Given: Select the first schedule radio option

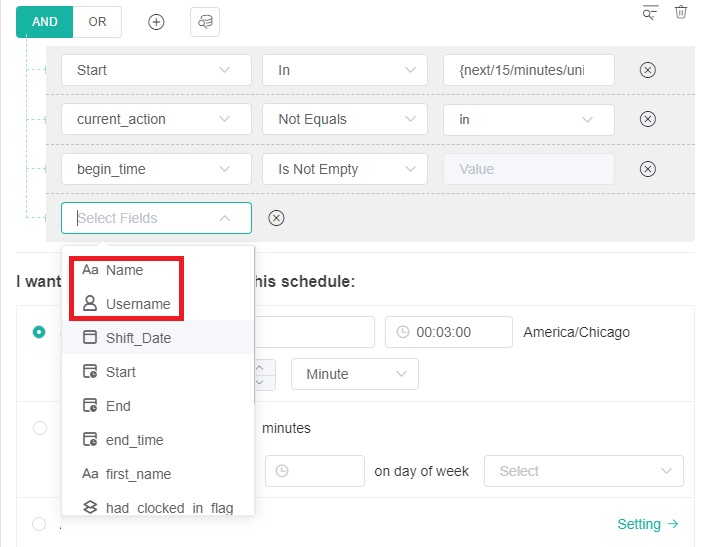Looking at the screenshot, I should 39,332.
